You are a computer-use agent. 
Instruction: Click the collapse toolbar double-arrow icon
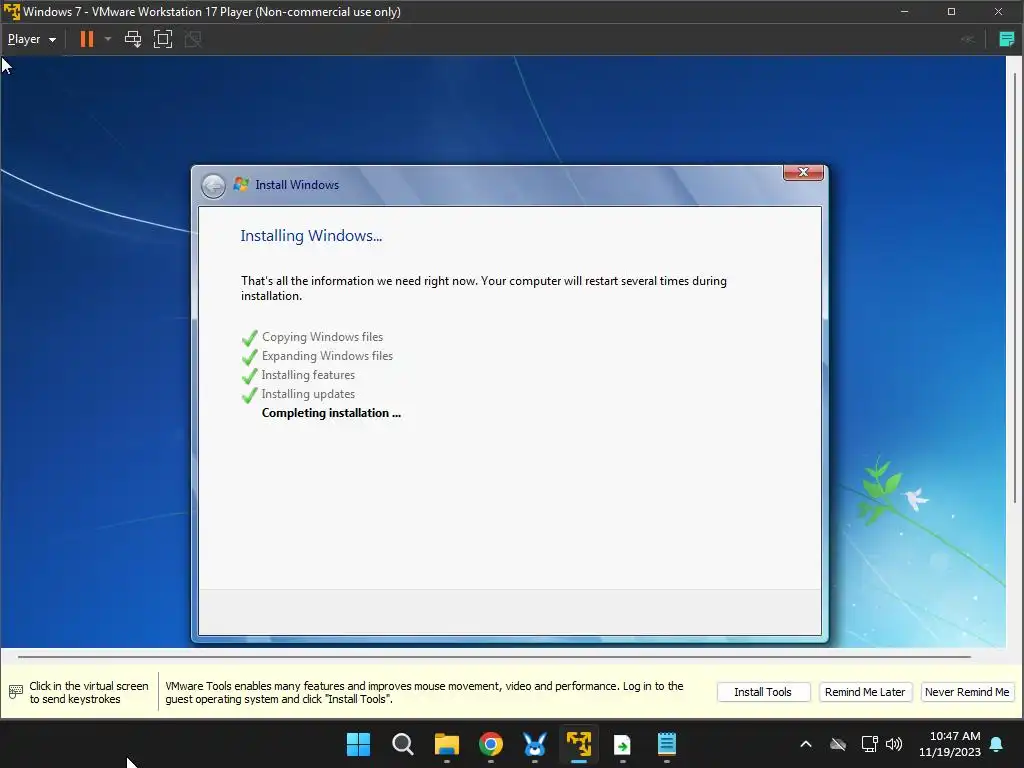pyautogui.click(x=968, y=39)
